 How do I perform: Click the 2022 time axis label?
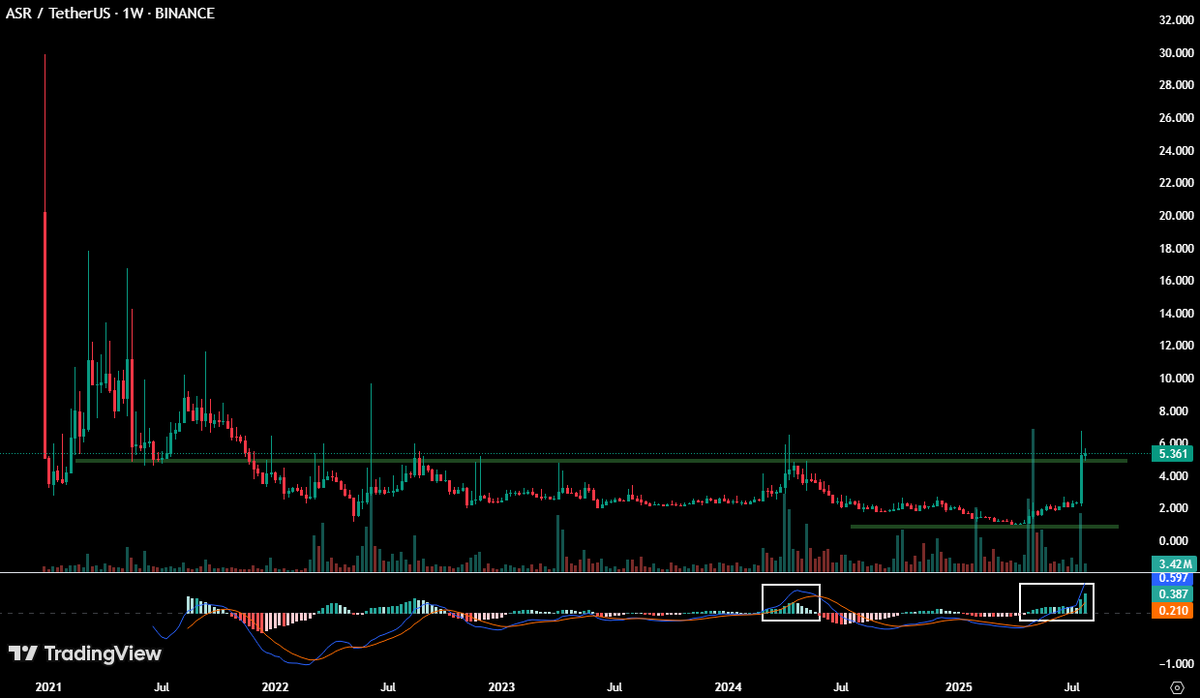275,688
